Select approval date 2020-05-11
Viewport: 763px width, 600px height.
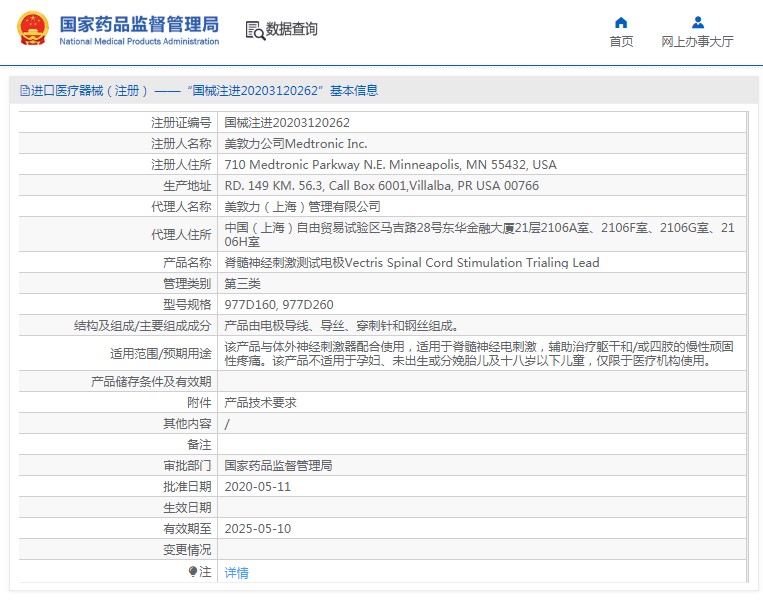click(257, 487)
